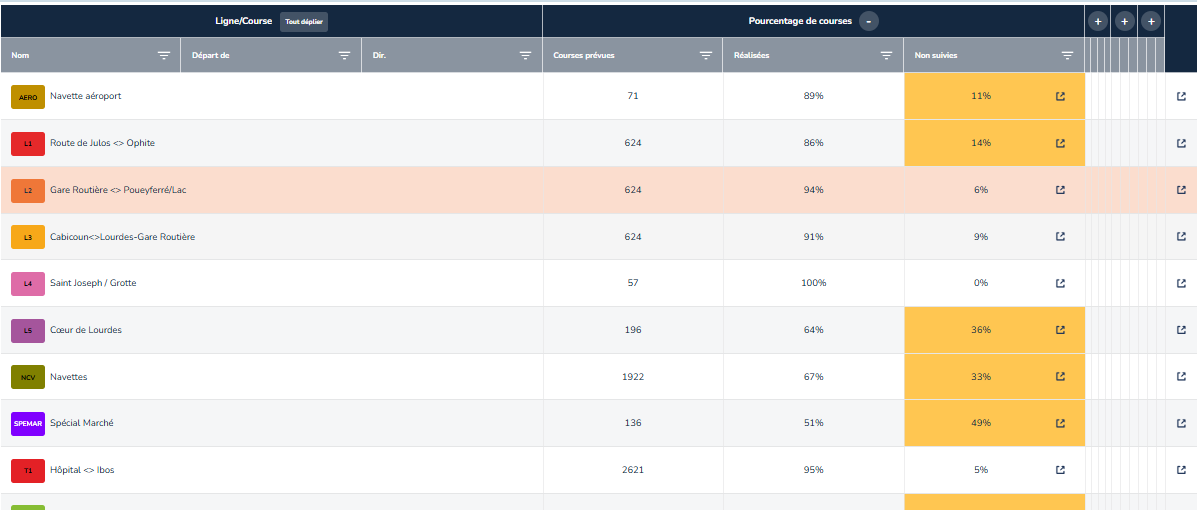The width and height of the screenshot is (1197, 510).
Task: Collapse the Pourcentage de courses group
Action: (869, 21)
